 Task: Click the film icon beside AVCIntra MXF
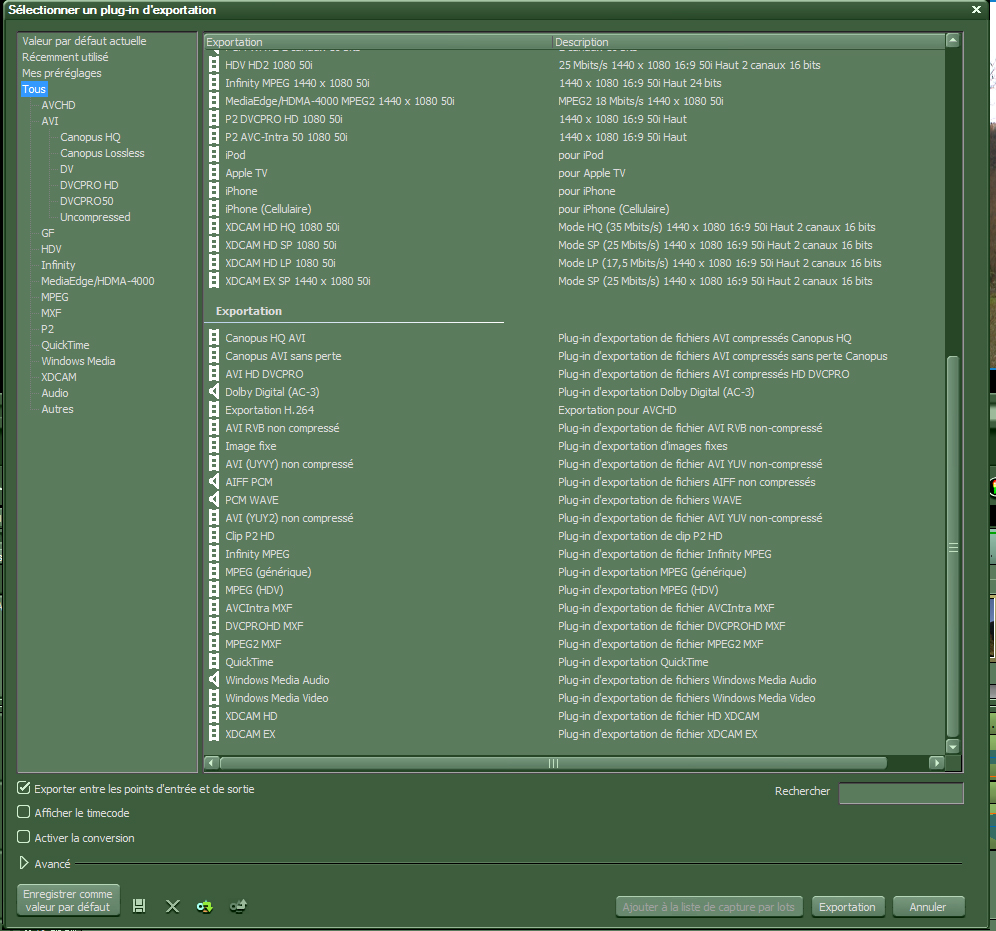tap(214, 608)
